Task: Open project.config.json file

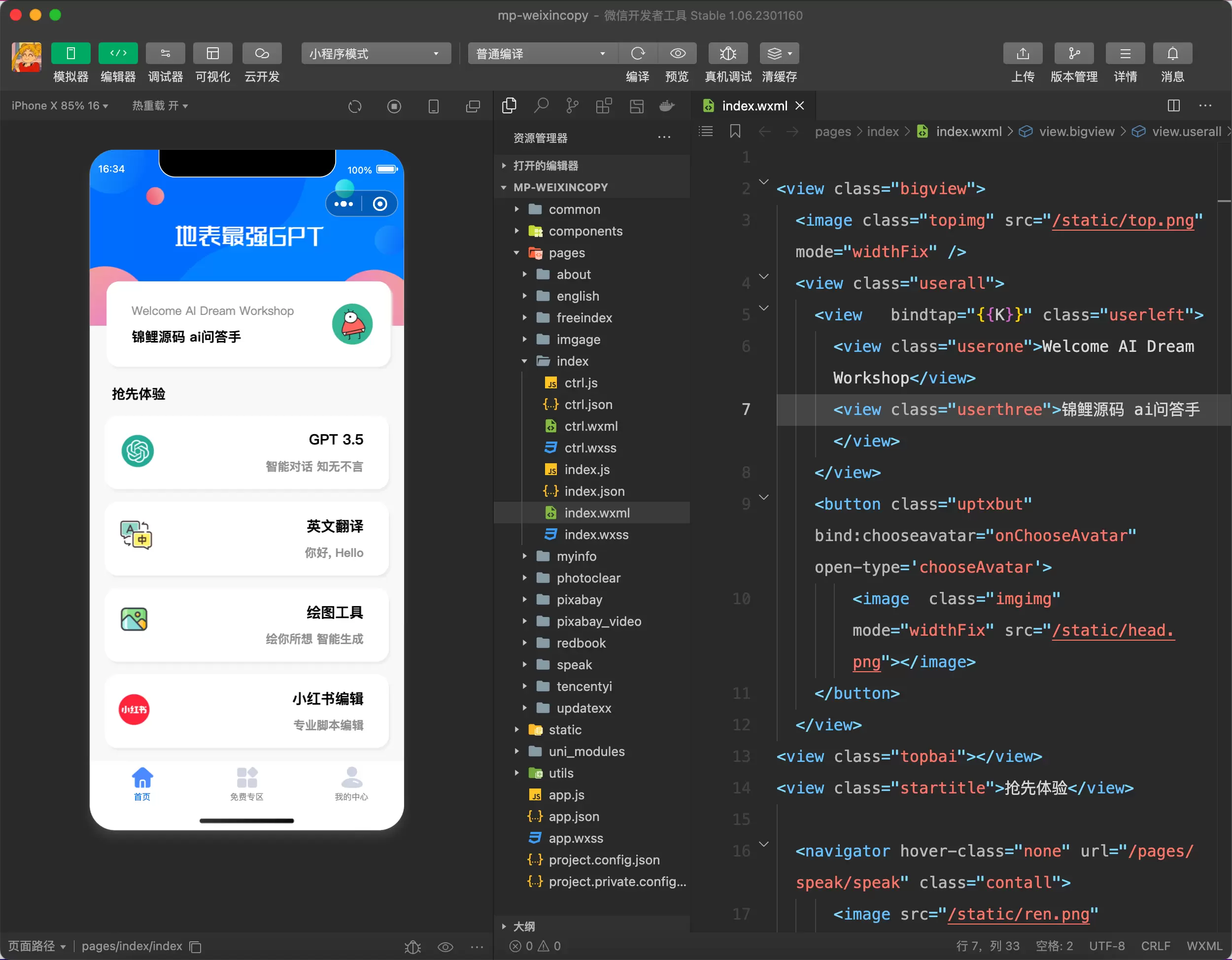Action: pos(592,860)
